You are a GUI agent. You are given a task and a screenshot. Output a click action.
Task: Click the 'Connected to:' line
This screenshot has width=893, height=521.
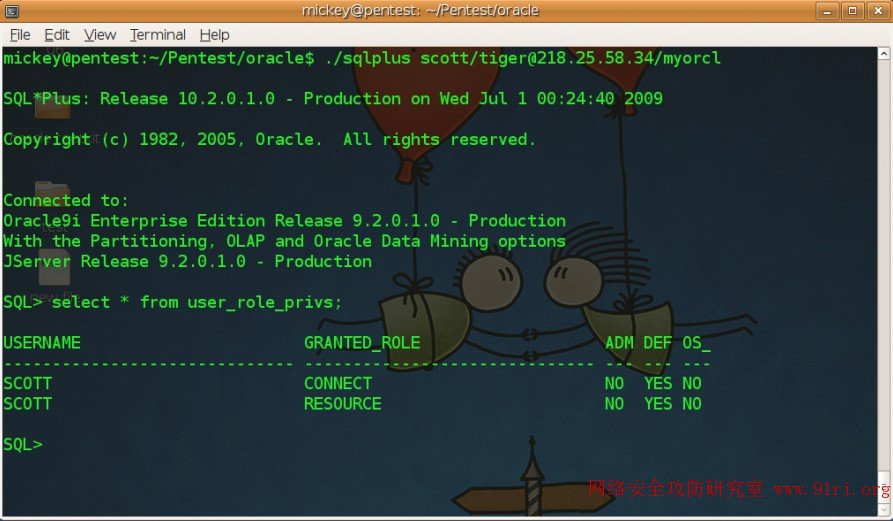click(66, 200)
